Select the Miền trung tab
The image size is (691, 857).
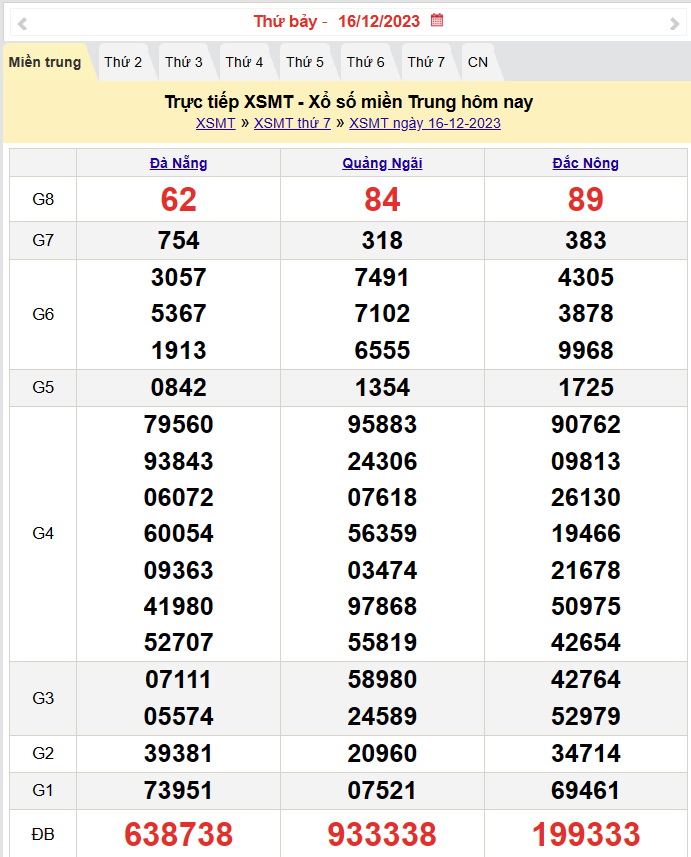[45, 62]
